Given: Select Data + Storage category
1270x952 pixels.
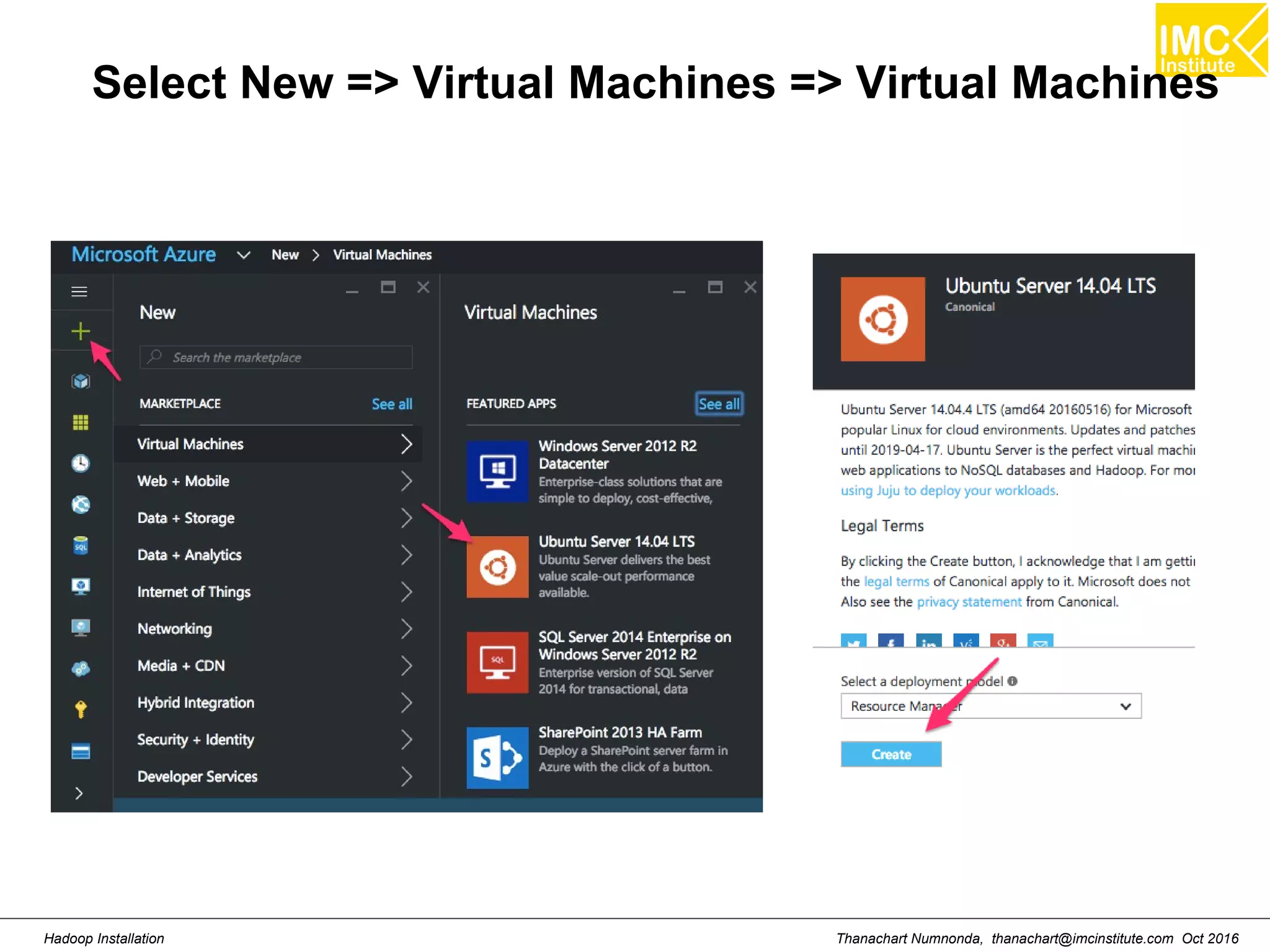Looking at the screenshot, I should pos(268,518).
